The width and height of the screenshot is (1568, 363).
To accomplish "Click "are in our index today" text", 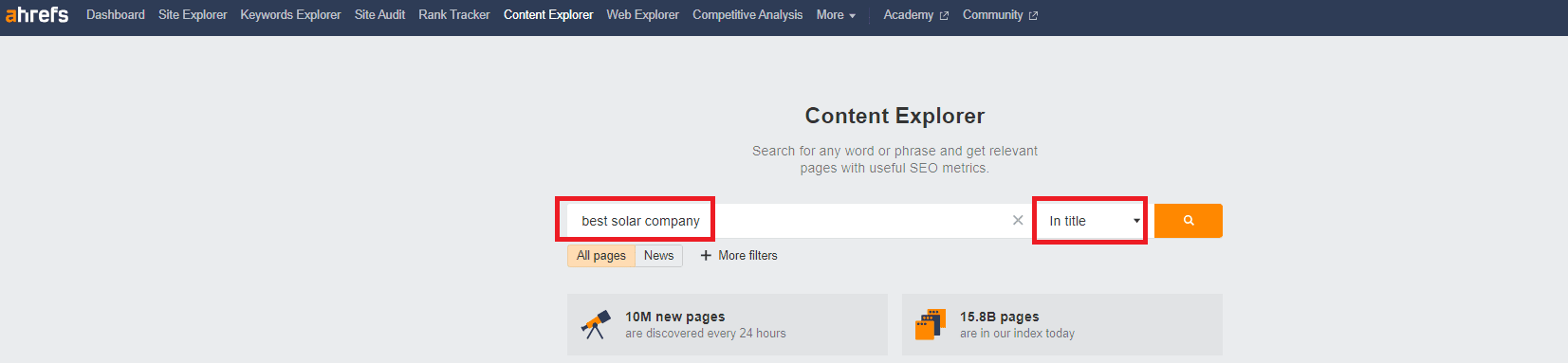I will [1017, 334].
